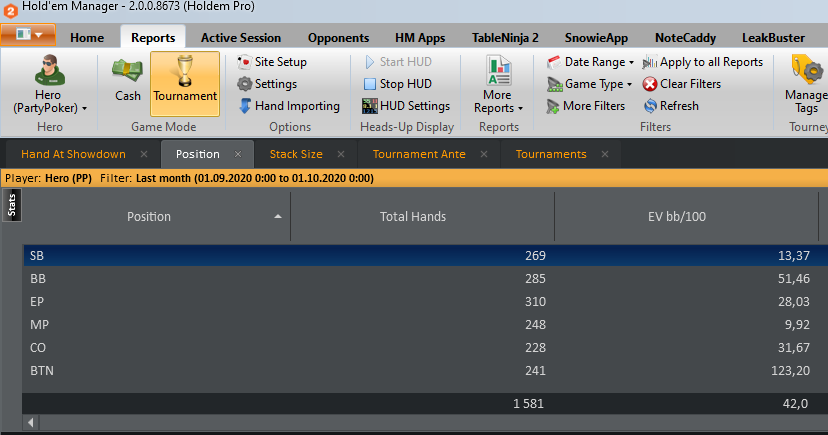The image size is (828, 435).
Task: Select the EP position row
Action: (426, 301)
